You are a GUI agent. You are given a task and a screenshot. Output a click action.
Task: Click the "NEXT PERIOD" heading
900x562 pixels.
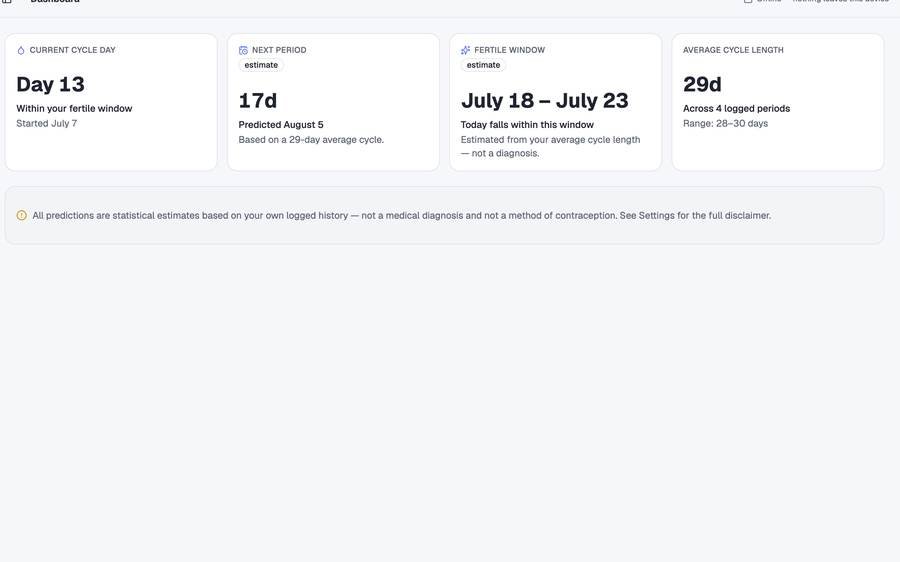[x=279, y=50]
